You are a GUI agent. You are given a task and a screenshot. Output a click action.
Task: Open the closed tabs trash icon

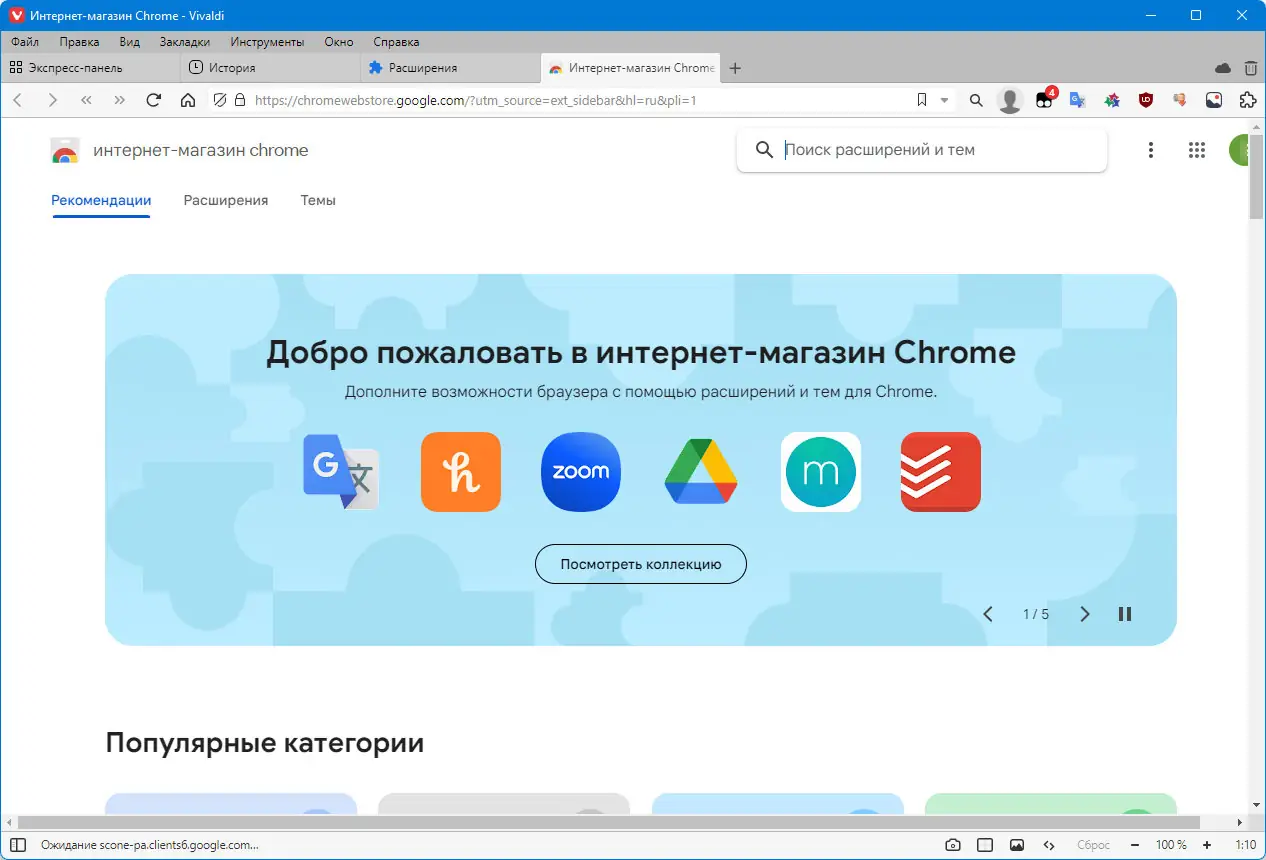tap(1250, 69)
